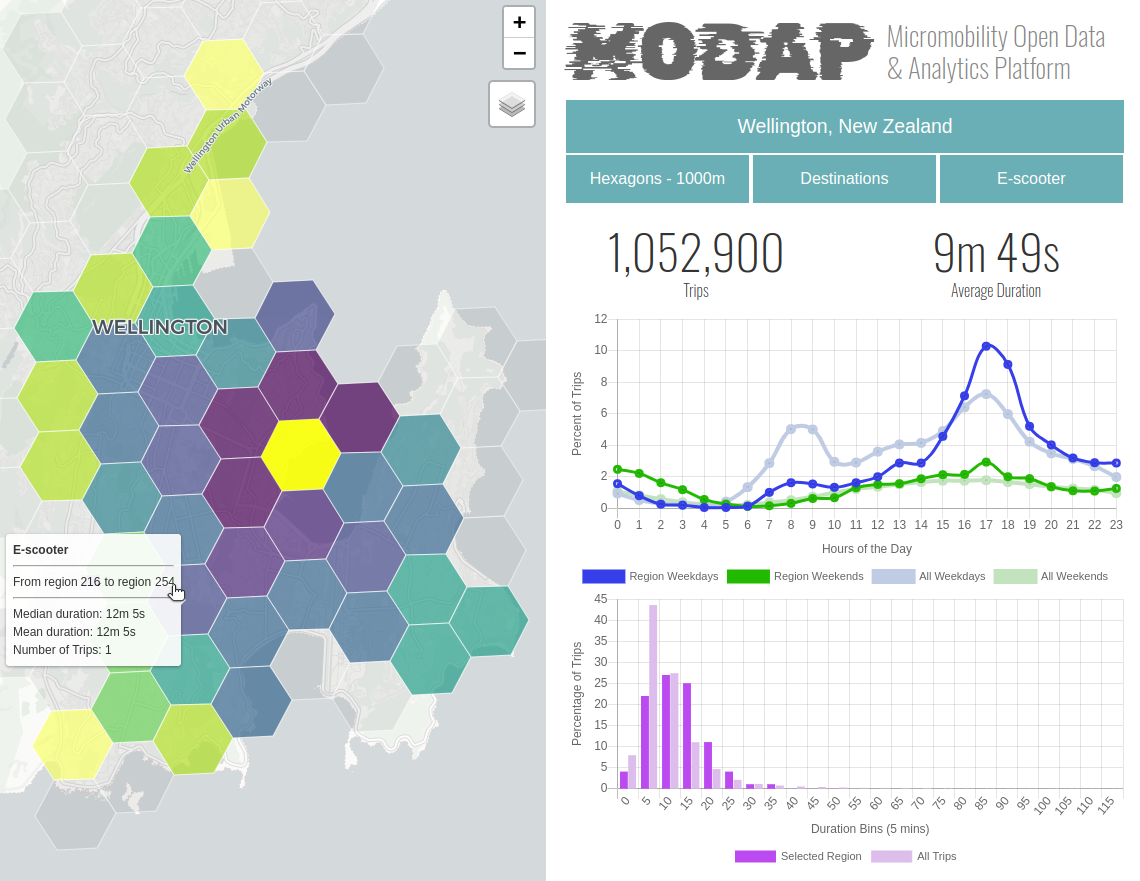Select the bright yellow highlighted hexagon
The height and width of the screenshot is (881, 1140).
(x=301, y=454)
